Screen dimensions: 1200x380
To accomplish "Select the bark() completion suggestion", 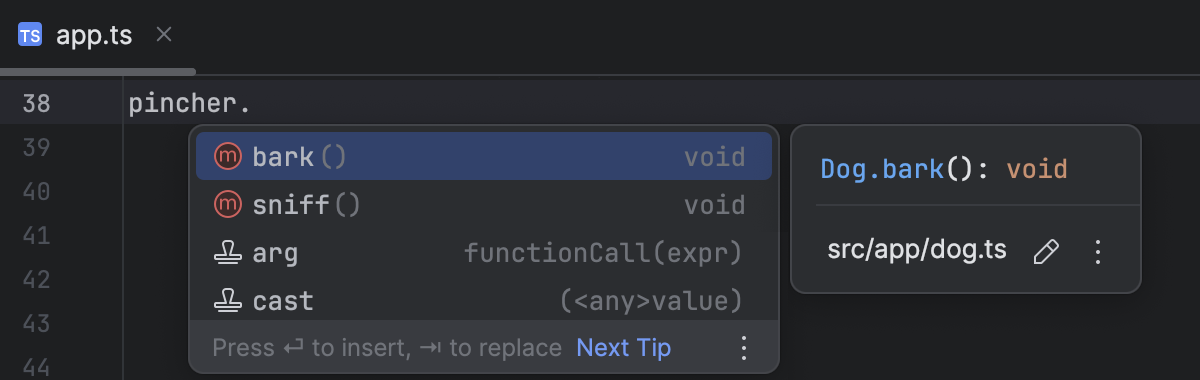I will [x=483, y=157].
